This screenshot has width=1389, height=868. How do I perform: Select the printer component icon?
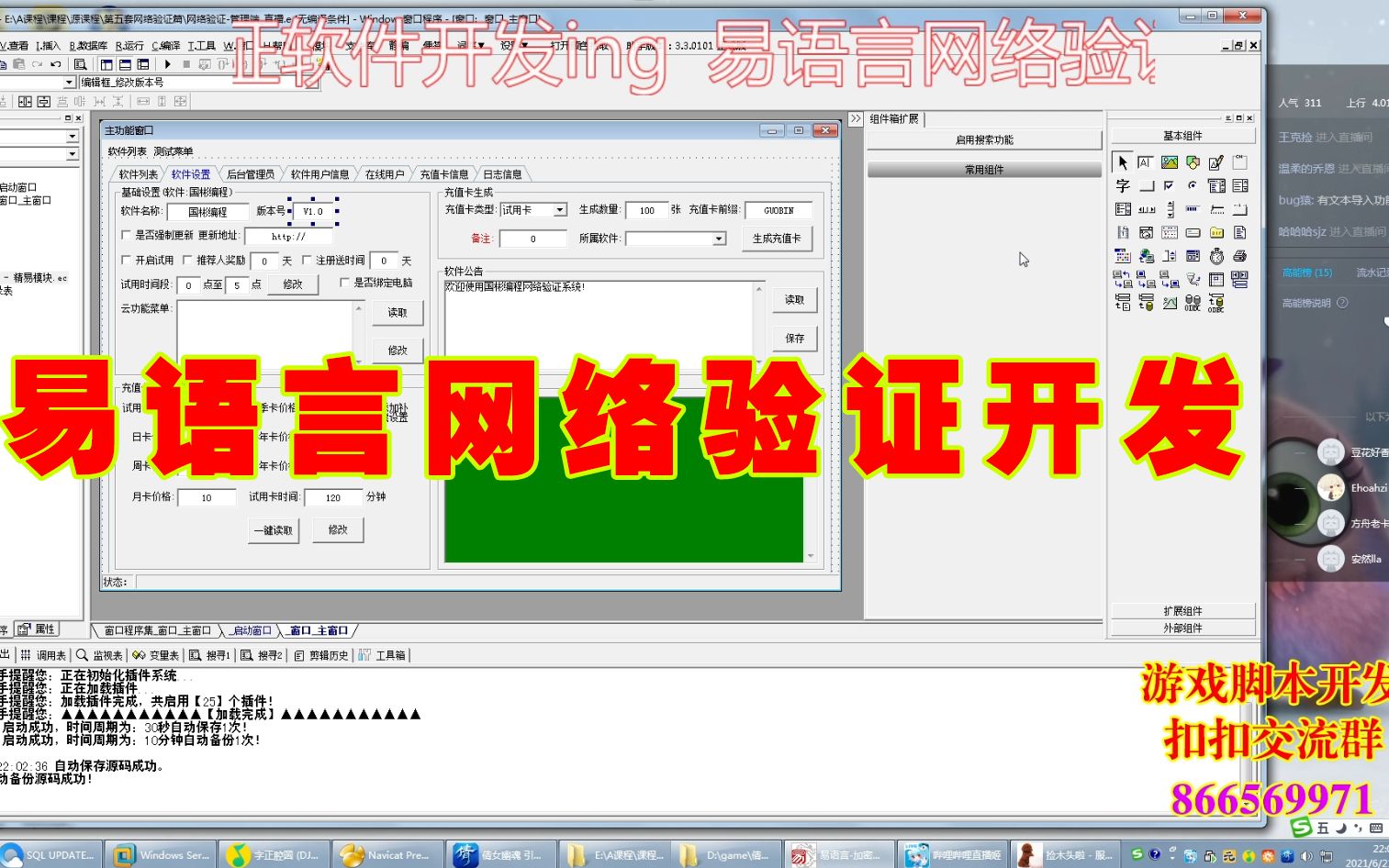[x=1240, y=256]
